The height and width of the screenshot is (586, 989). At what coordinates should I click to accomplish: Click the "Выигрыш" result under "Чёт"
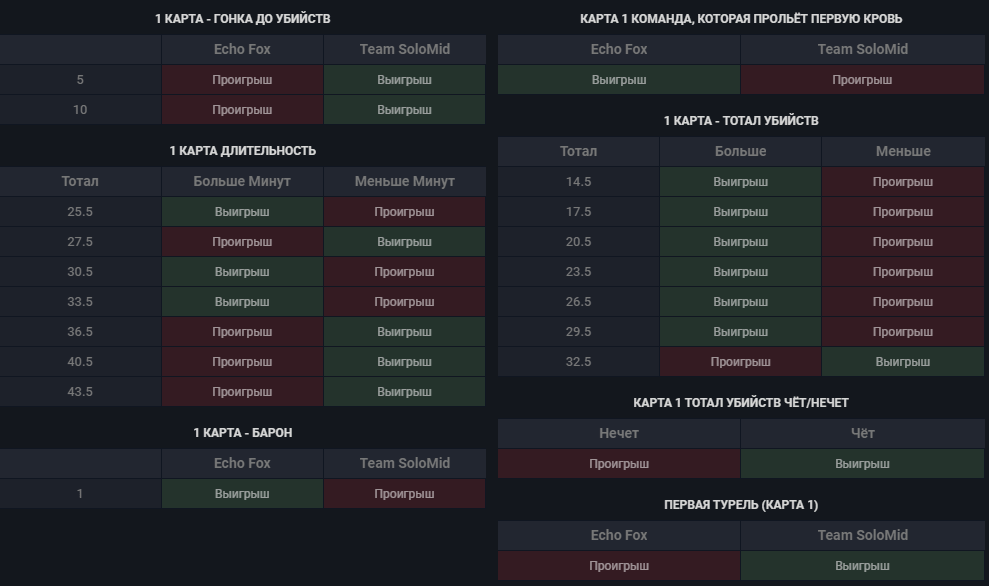pos(862,464)
